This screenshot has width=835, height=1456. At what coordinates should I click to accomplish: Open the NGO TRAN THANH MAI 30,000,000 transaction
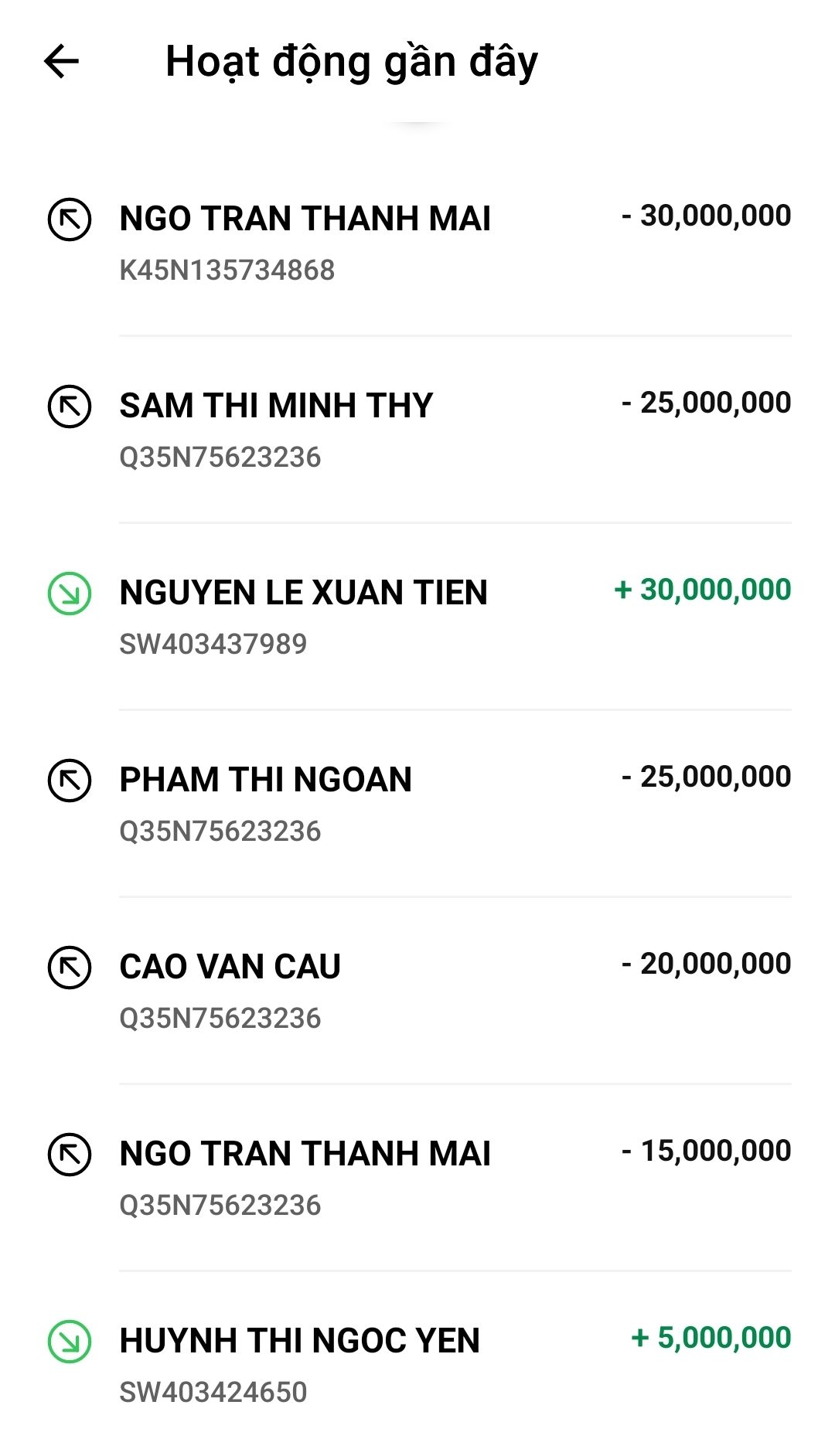[305, 219]
